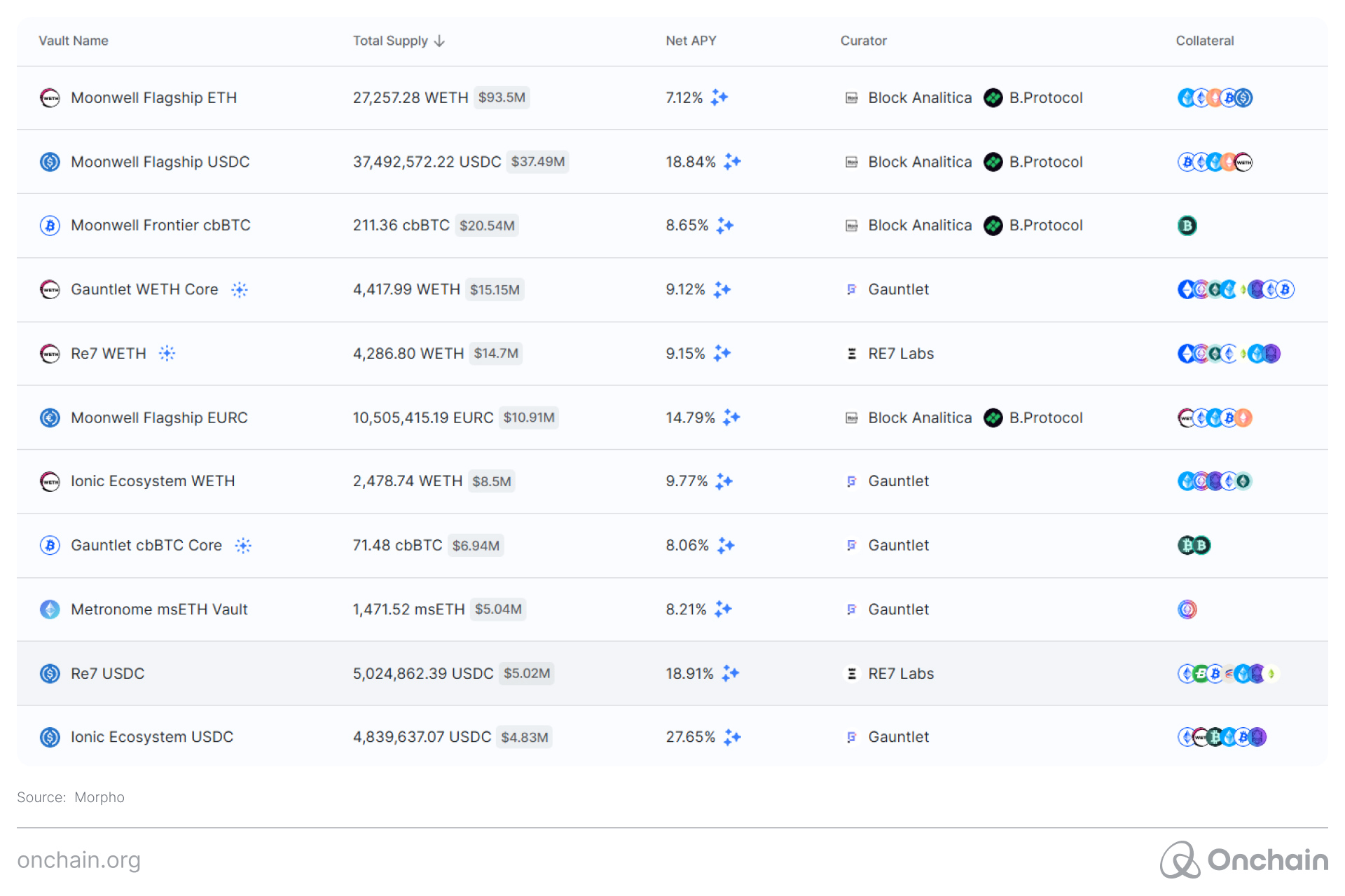Image resolution: width=1345 pixels, height=896 pixels.
Task: Click the msETH icon beside Metronome msETH Vault
Action: pyautogui.click(x=50, y=609)
